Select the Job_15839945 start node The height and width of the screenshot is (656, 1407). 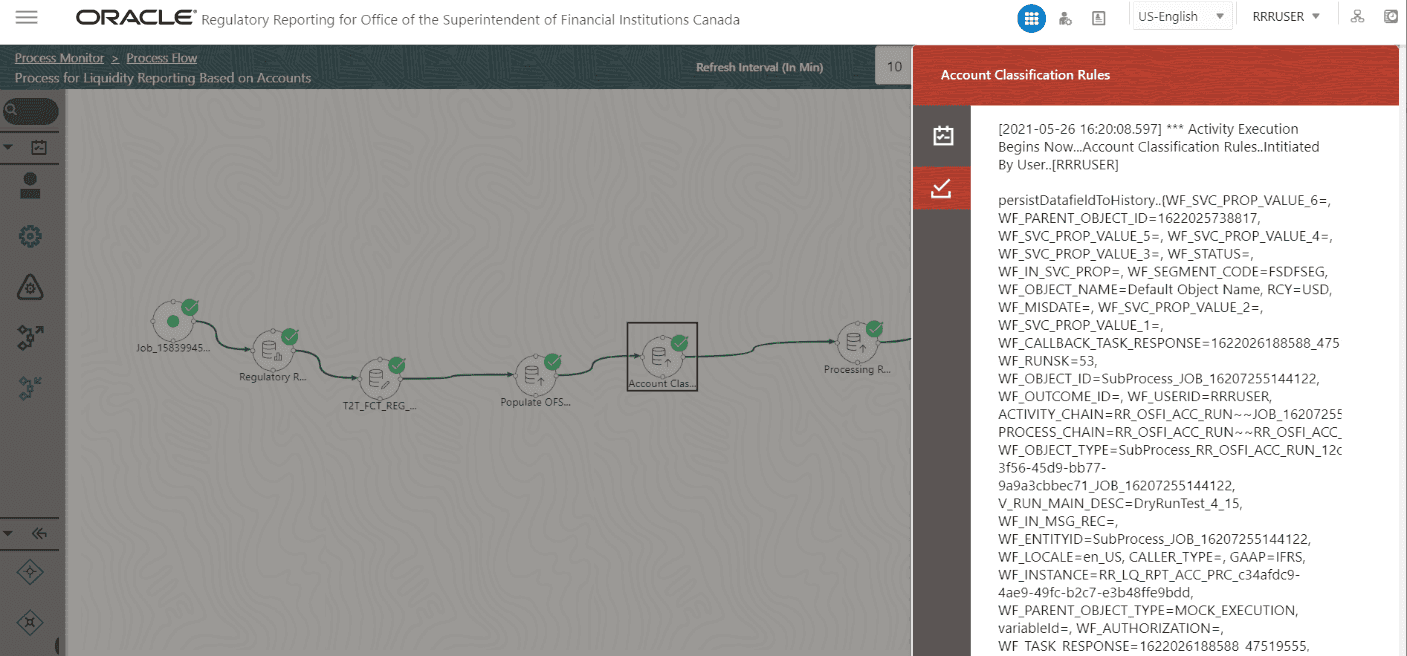[x=174, y=321]
